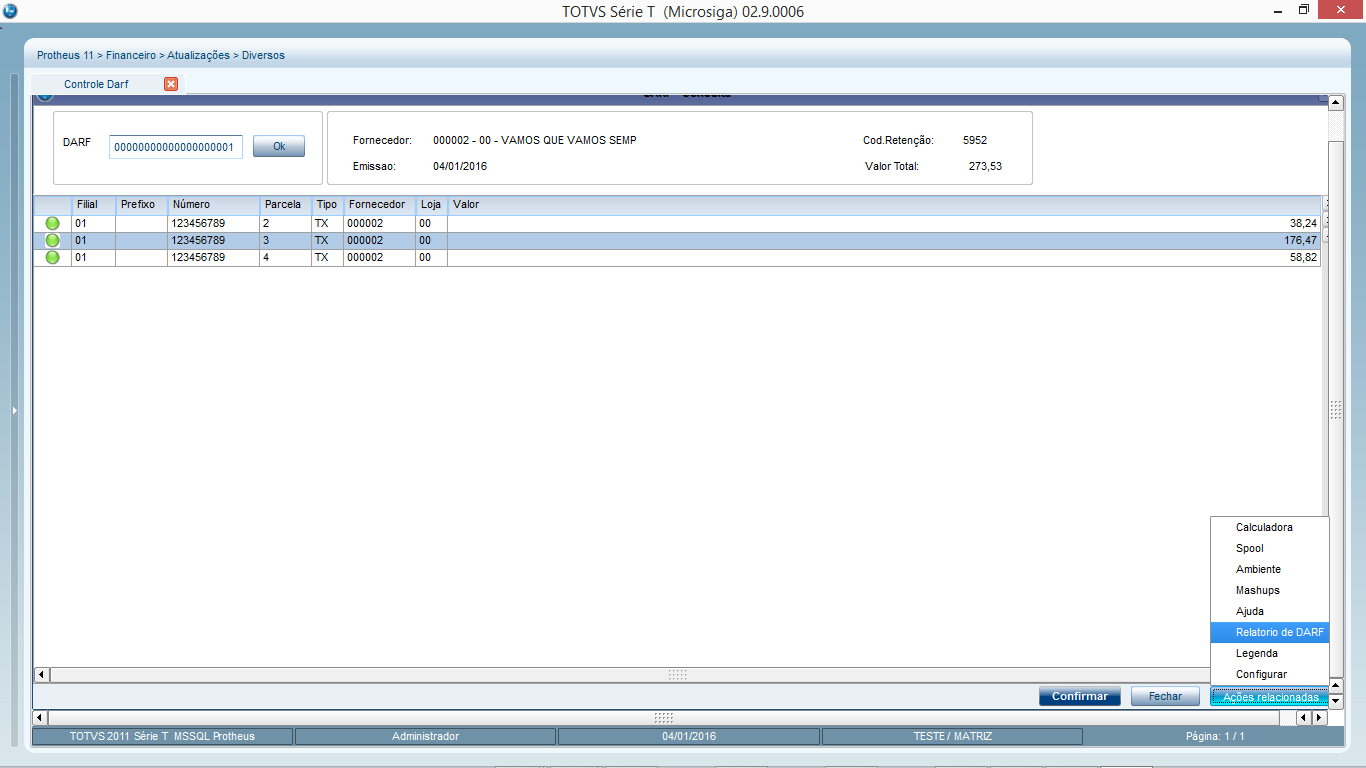Sort by the Filial column header
The height and width of the screenshot is (768, 1366).
(94, 204)
